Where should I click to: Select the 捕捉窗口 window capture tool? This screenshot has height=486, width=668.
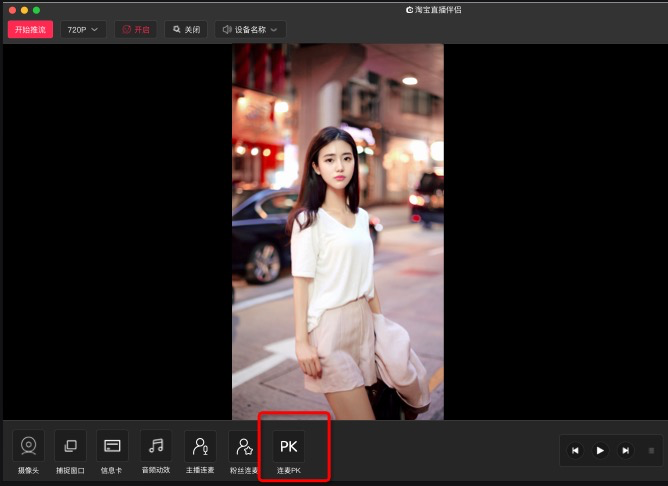[x=70, y=446]
